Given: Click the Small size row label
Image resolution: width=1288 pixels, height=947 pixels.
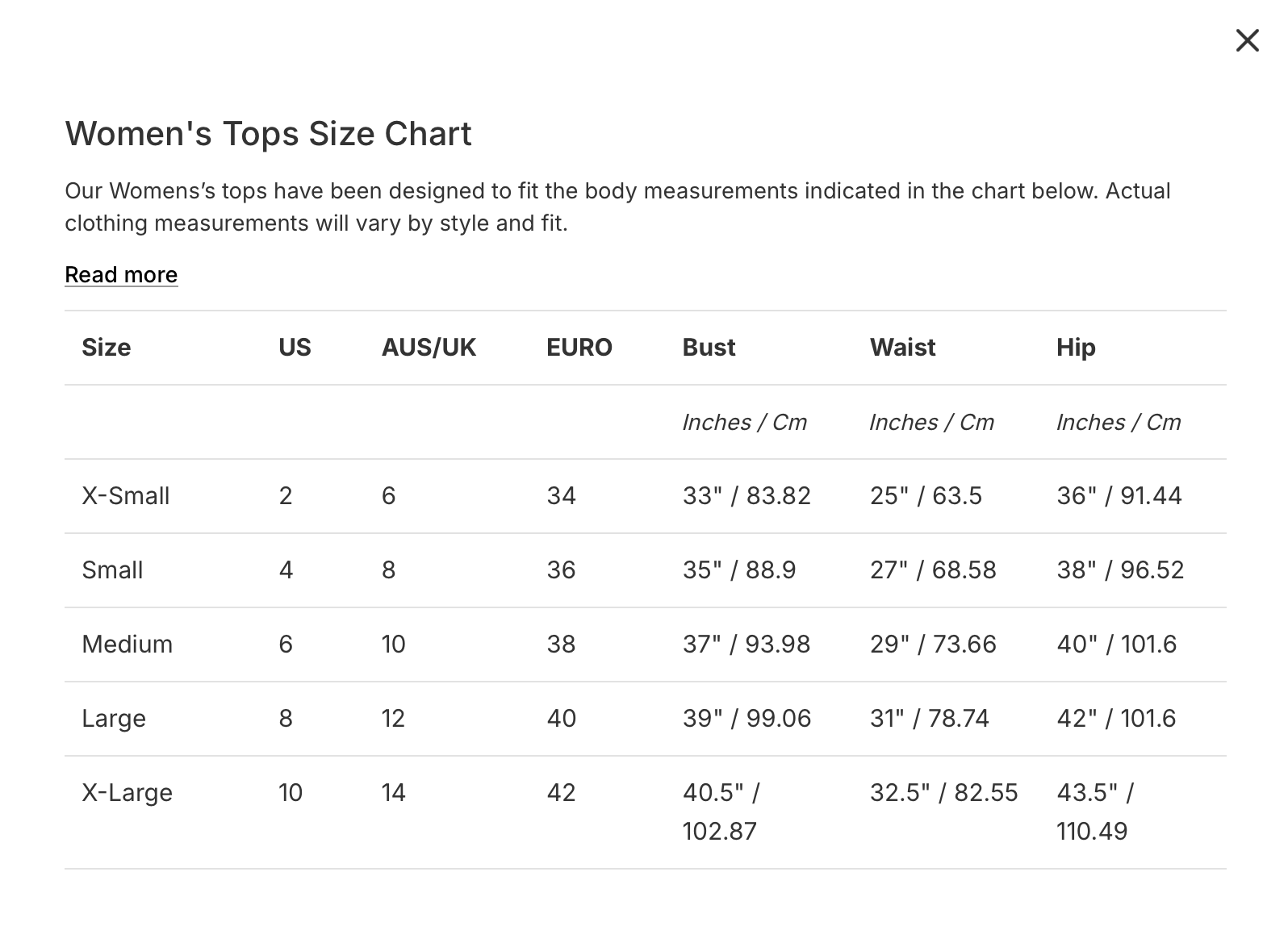Looking at the screenshot, I should coord(112,570).
